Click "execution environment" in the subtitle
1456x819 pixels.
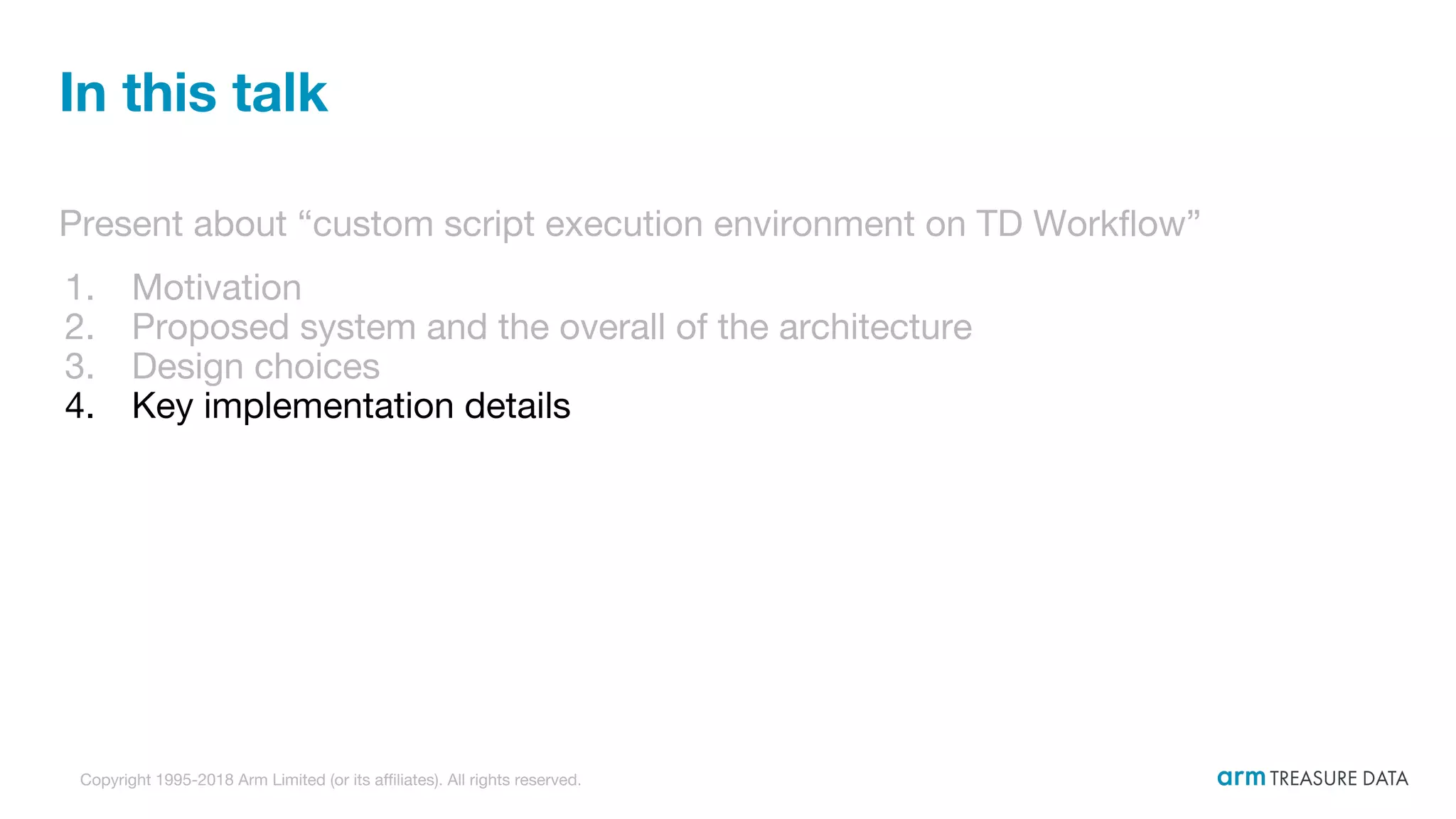(729, 224)
